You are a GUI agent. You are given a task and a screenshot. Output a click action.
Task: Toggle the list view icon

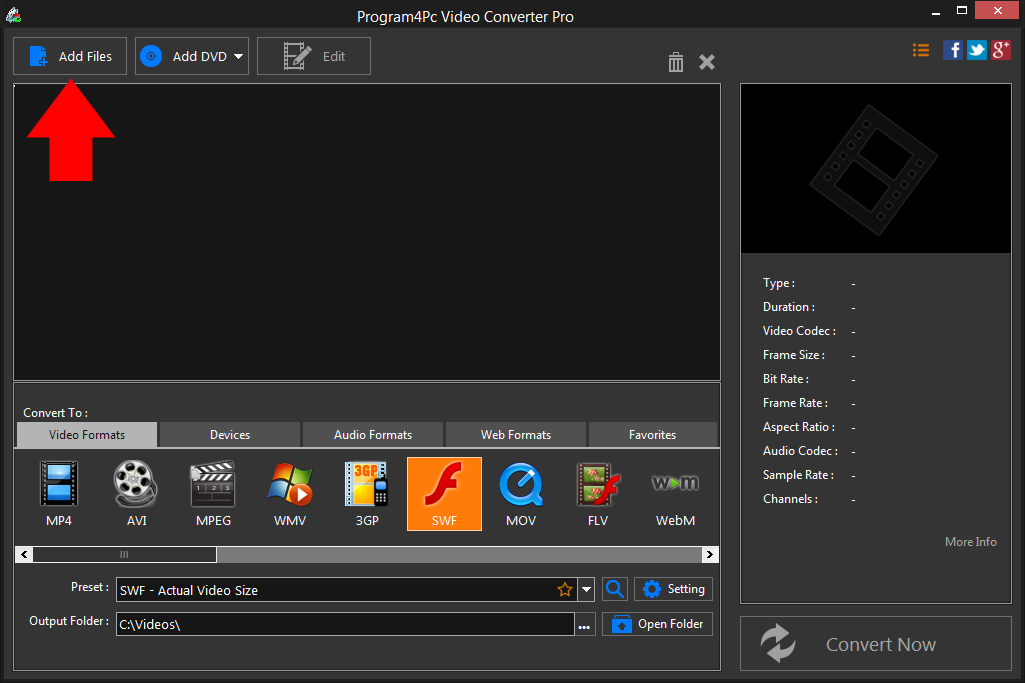(x=920, y=49)
